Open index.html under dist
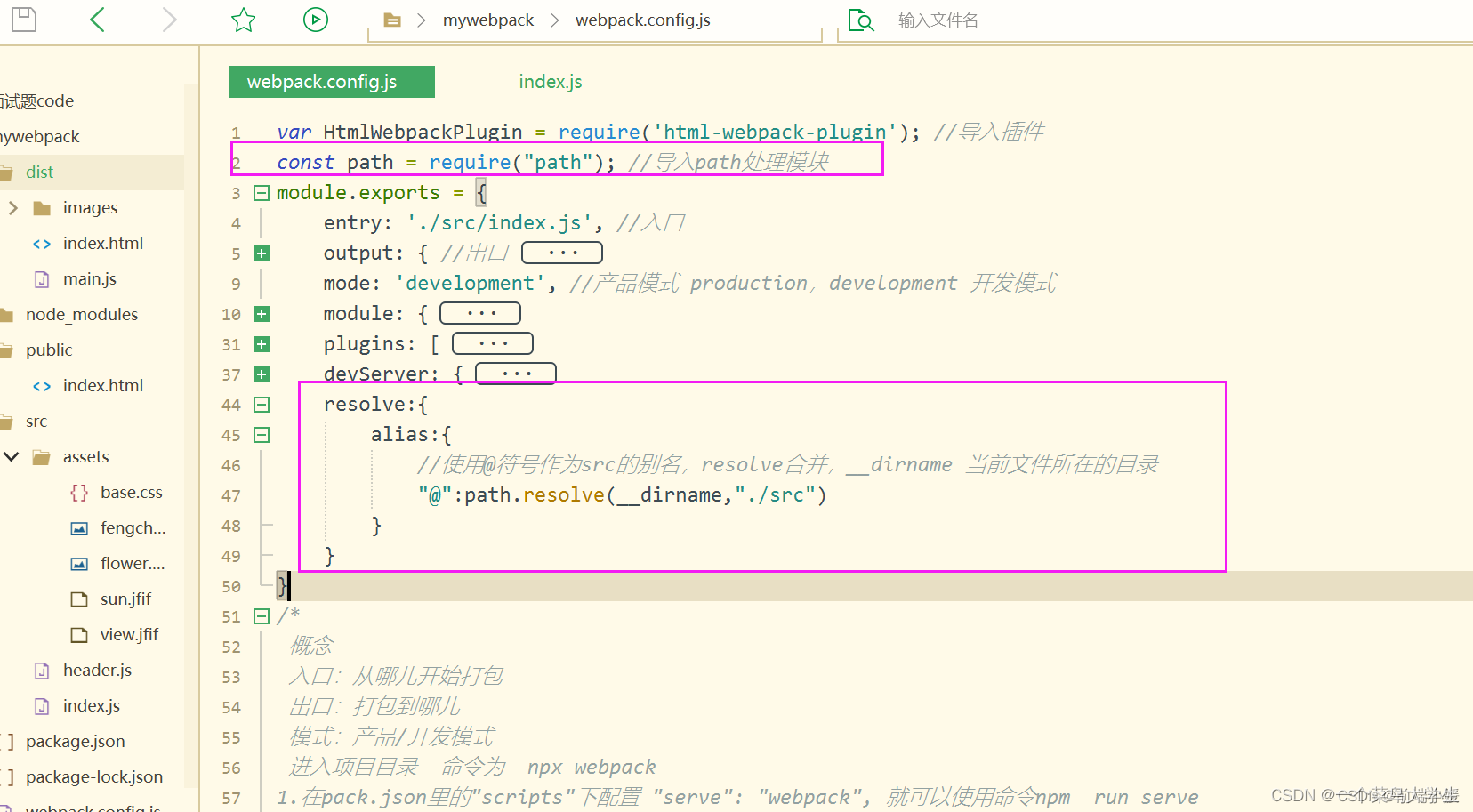Image resolution: width=1473 pixels, height=812 pixels. click(x=103, y=243)
